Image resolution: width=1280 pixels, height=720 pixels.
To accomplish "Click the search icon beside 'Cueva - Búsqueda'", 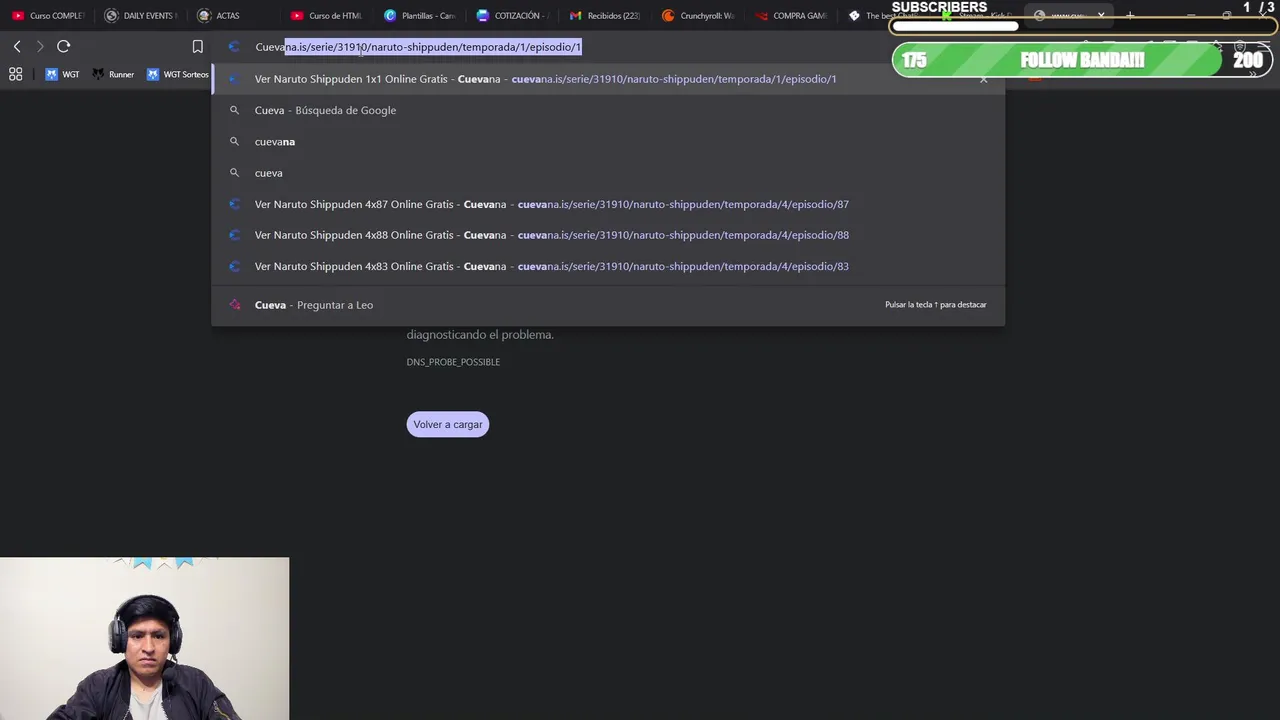I will pos(235,110).
